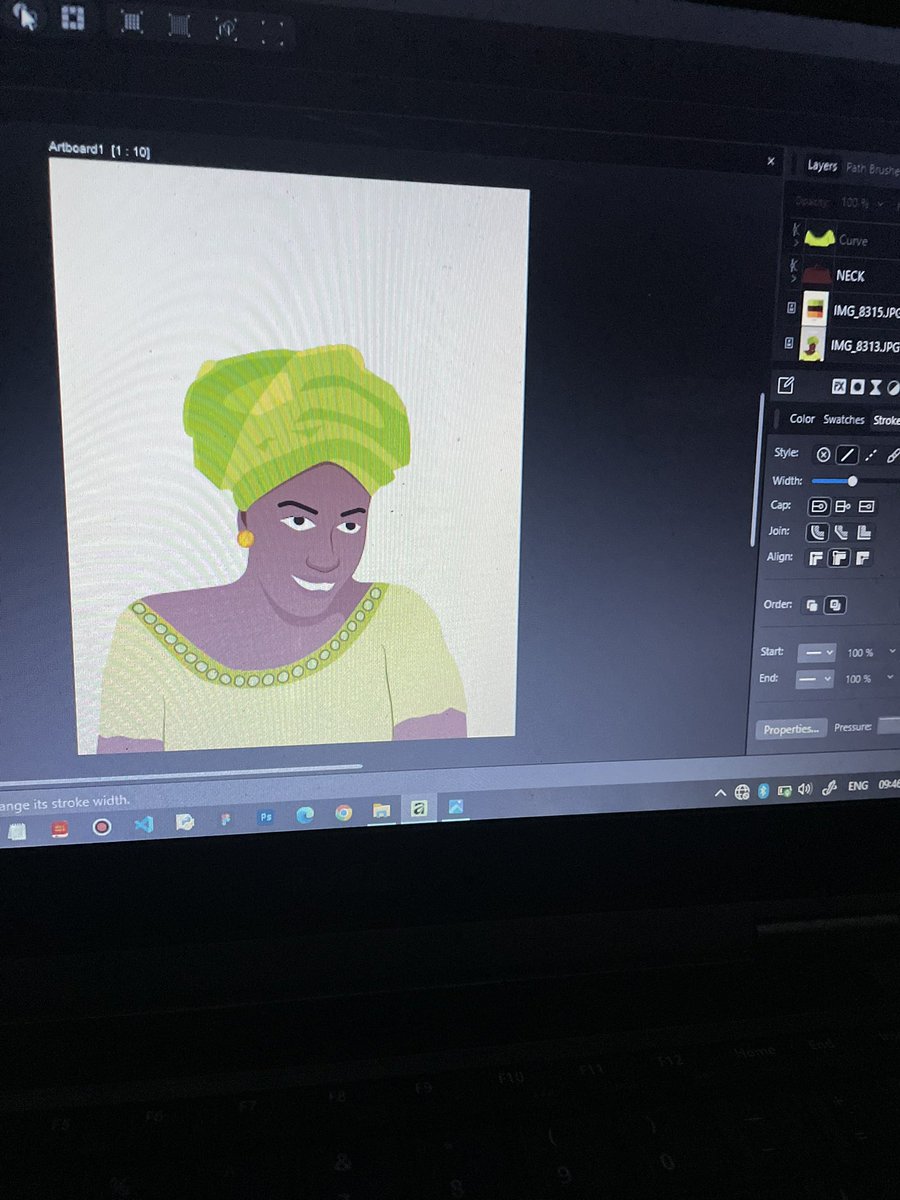The height and width of the screenshot is (1200, 900).
Task: Click the grid icon in the top toolbar
Action: [x=72, y=17]
